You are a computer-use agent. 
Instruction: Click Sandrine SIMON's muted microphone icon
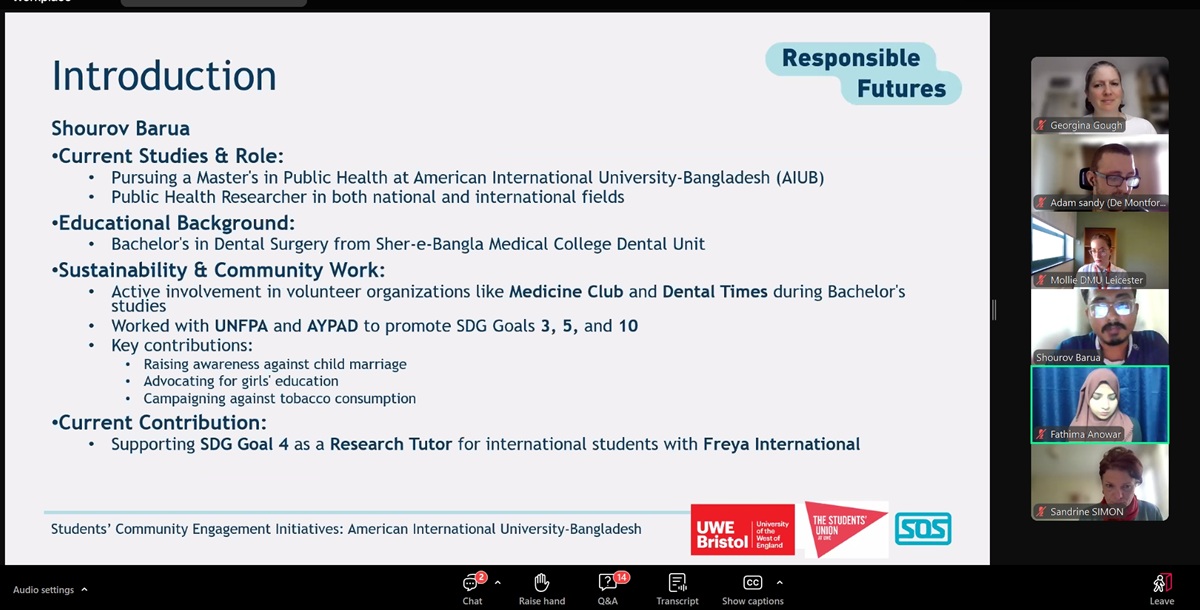click(1042, 511)
